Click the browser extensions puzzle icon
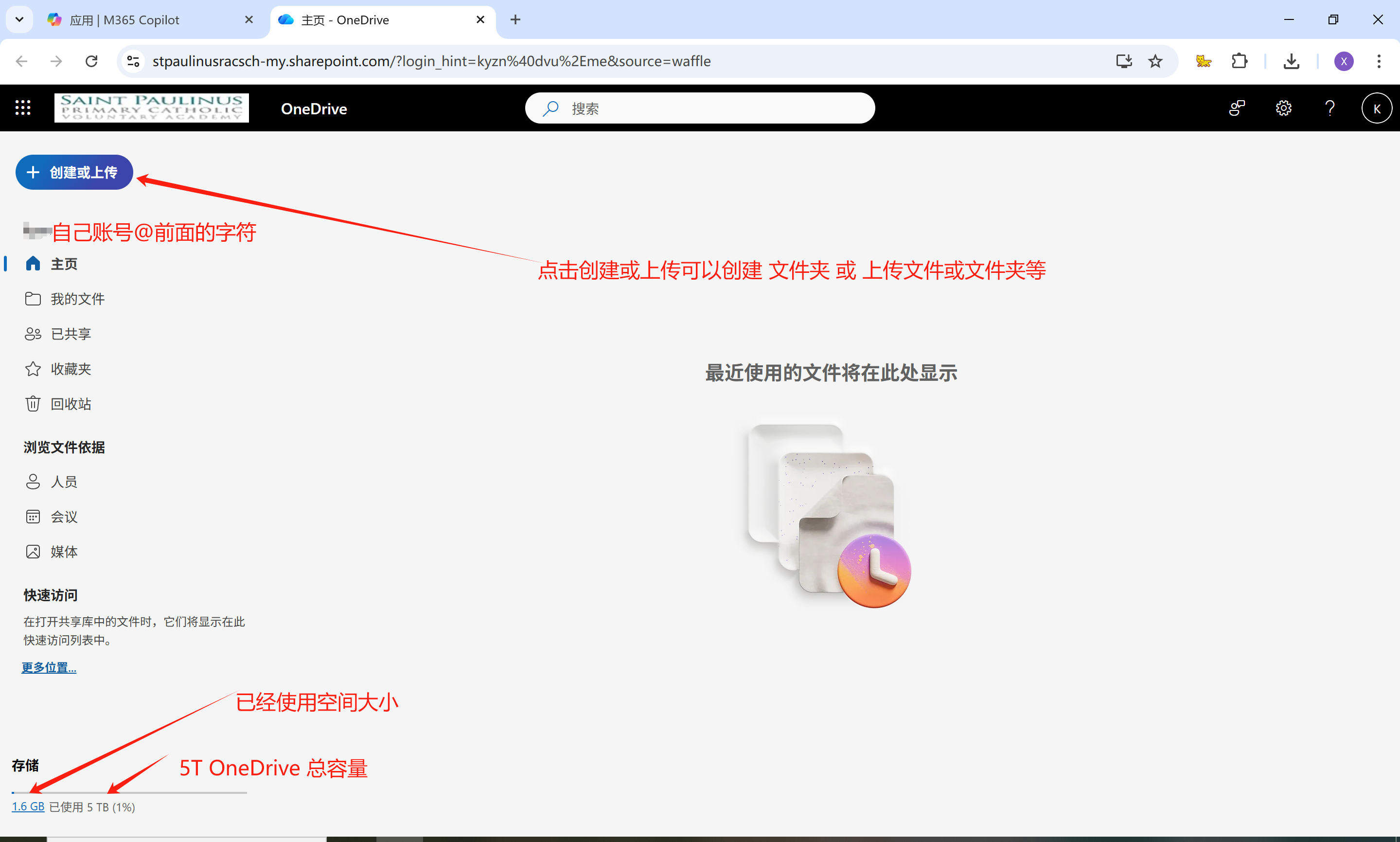Screen dimensions: 1400x842 [x=1239, y=61]
